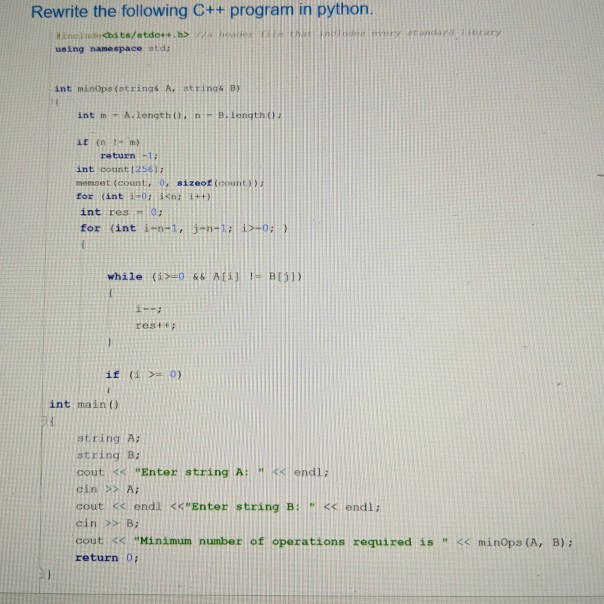604x604 pixels.
Task: Click the 'if (n != m)' line
Action: (108, 142)
